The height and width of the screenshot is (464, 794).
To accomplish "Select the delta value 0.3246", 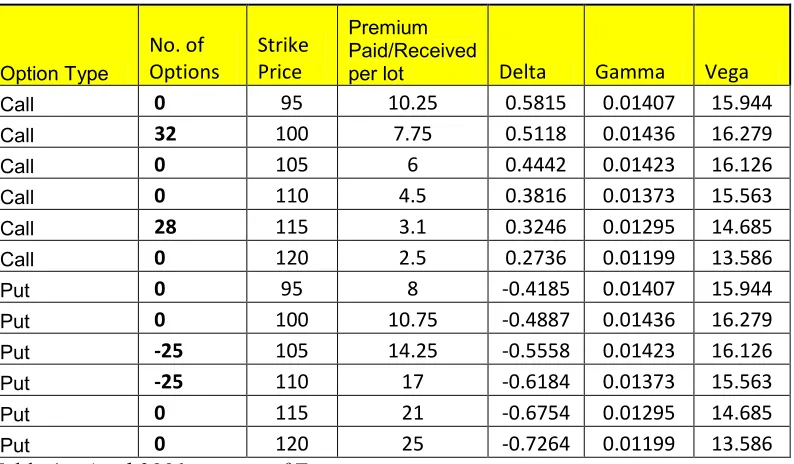I will click(x=536, y=226).
